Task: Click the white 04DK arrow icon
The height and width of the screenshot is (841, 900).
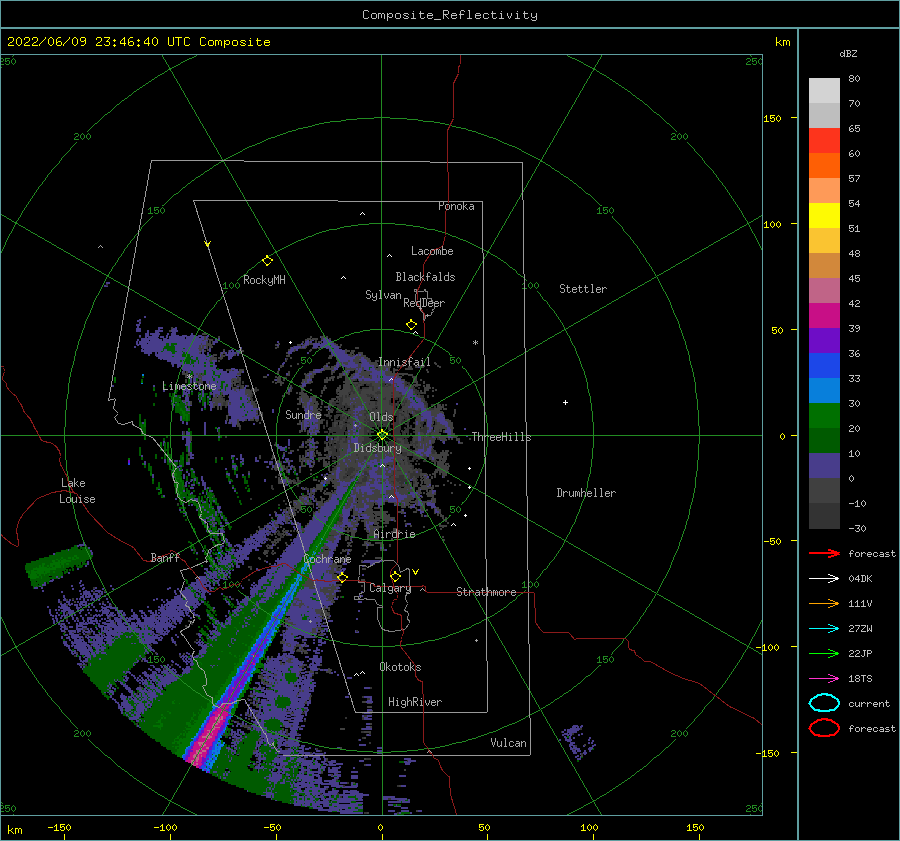Action: 824,578
